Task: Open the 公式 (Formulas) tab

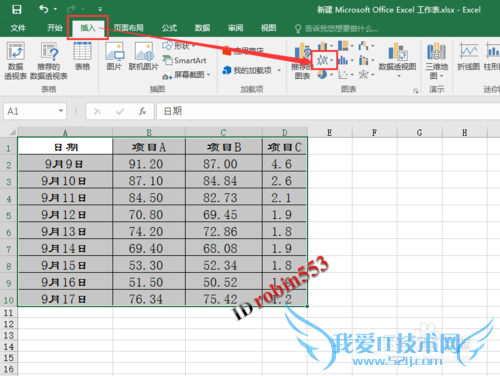Action: (x=169, y=28)
